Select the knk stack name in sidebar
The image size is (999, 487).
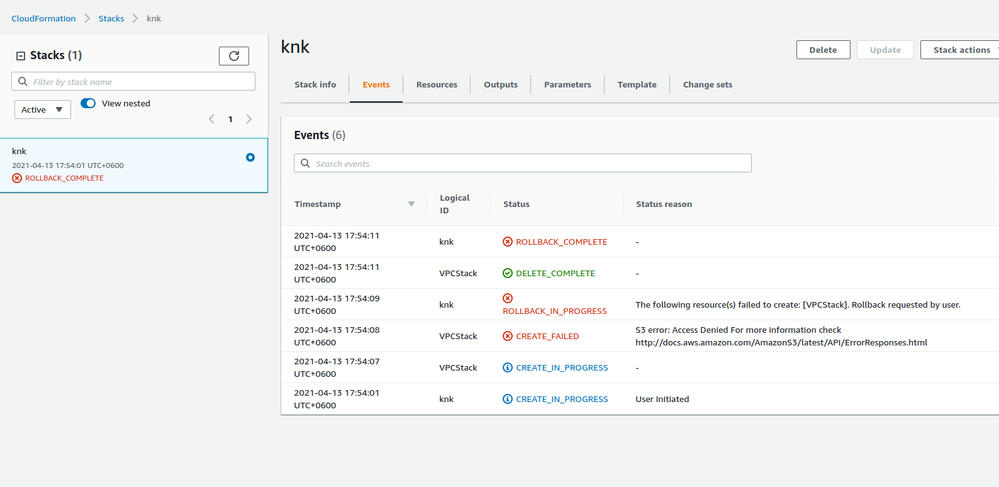[x=19, y=151]
